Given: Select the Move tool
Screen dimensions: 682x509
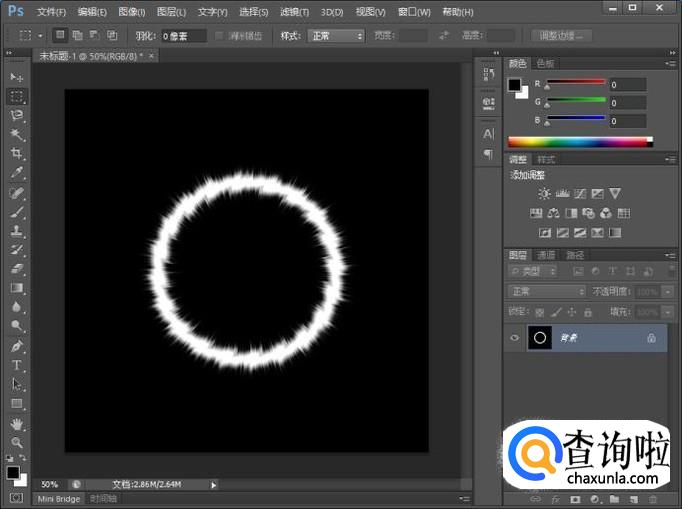Looking at the screenshot, I should (x=17, y=77).
